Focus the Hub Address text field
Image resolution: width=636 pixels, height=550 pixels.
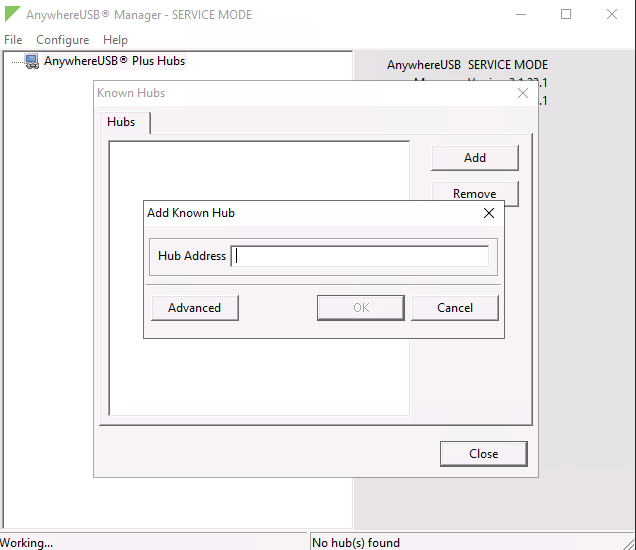tap(360, 256)
